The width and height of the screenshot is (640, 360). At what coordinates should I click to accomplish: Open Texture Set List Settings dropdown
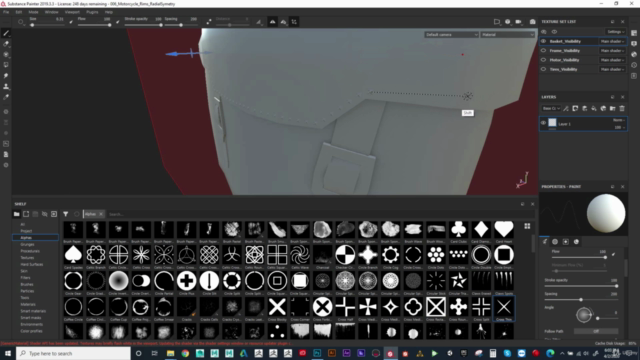coord(616,32)
